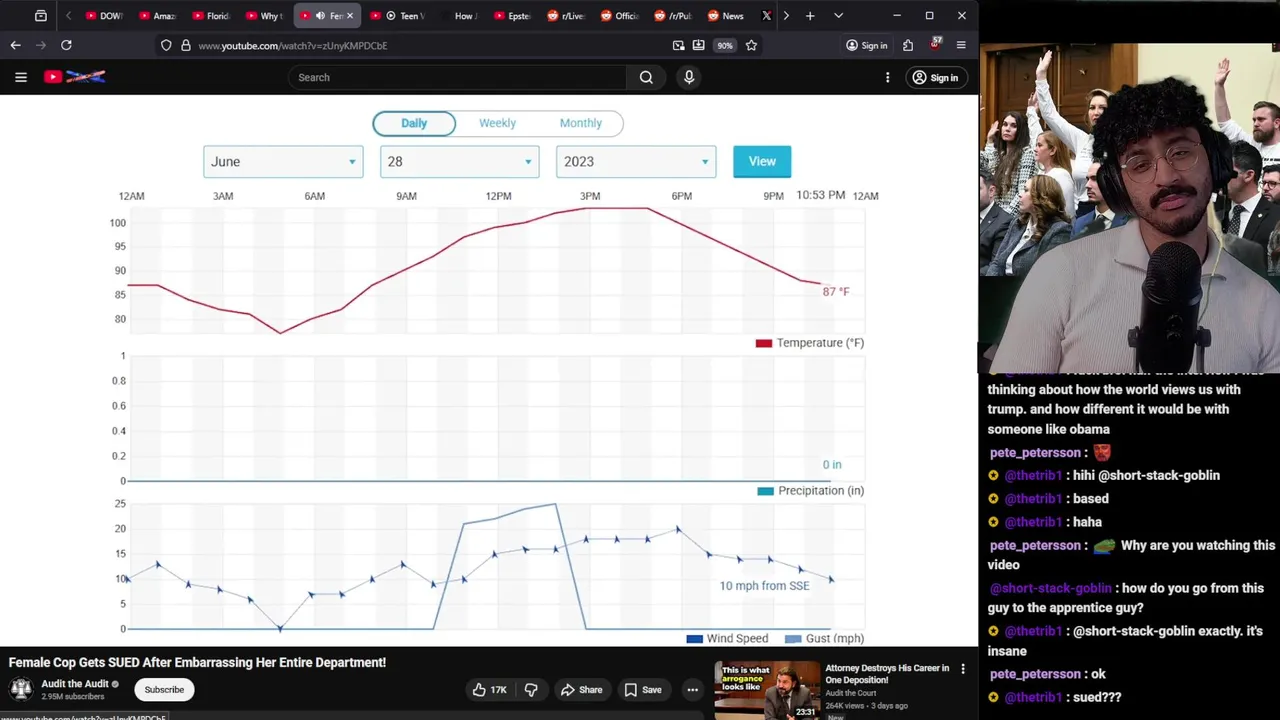Open Firefox account Sign in
The height and width of the screenshot is (720, 1280).
pos(866,45)
